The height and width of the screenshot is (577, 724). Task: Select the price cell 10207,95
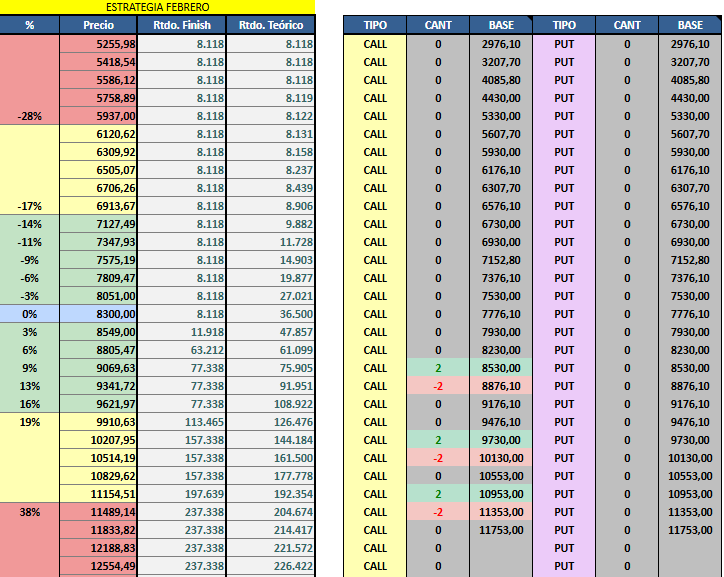[98, 440]
